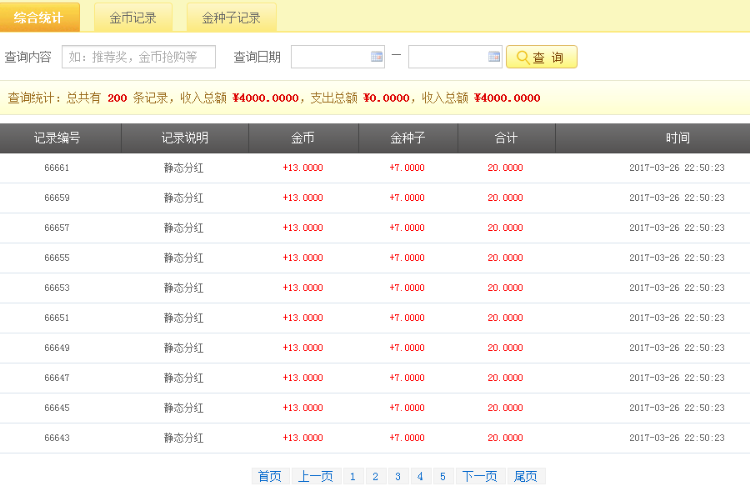Viewport: 750px width, 491px height.
Task: Click 静态分红 in row 66661
Action: 184,168
